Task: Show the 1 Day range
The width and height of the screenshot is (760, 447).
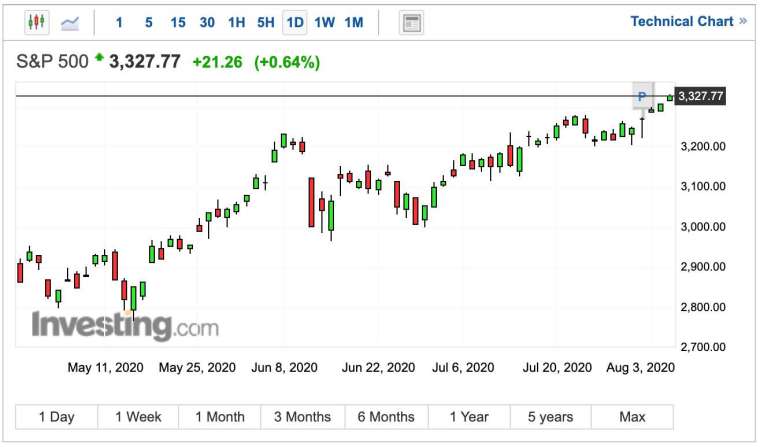Action: click(x=57, y=417)
